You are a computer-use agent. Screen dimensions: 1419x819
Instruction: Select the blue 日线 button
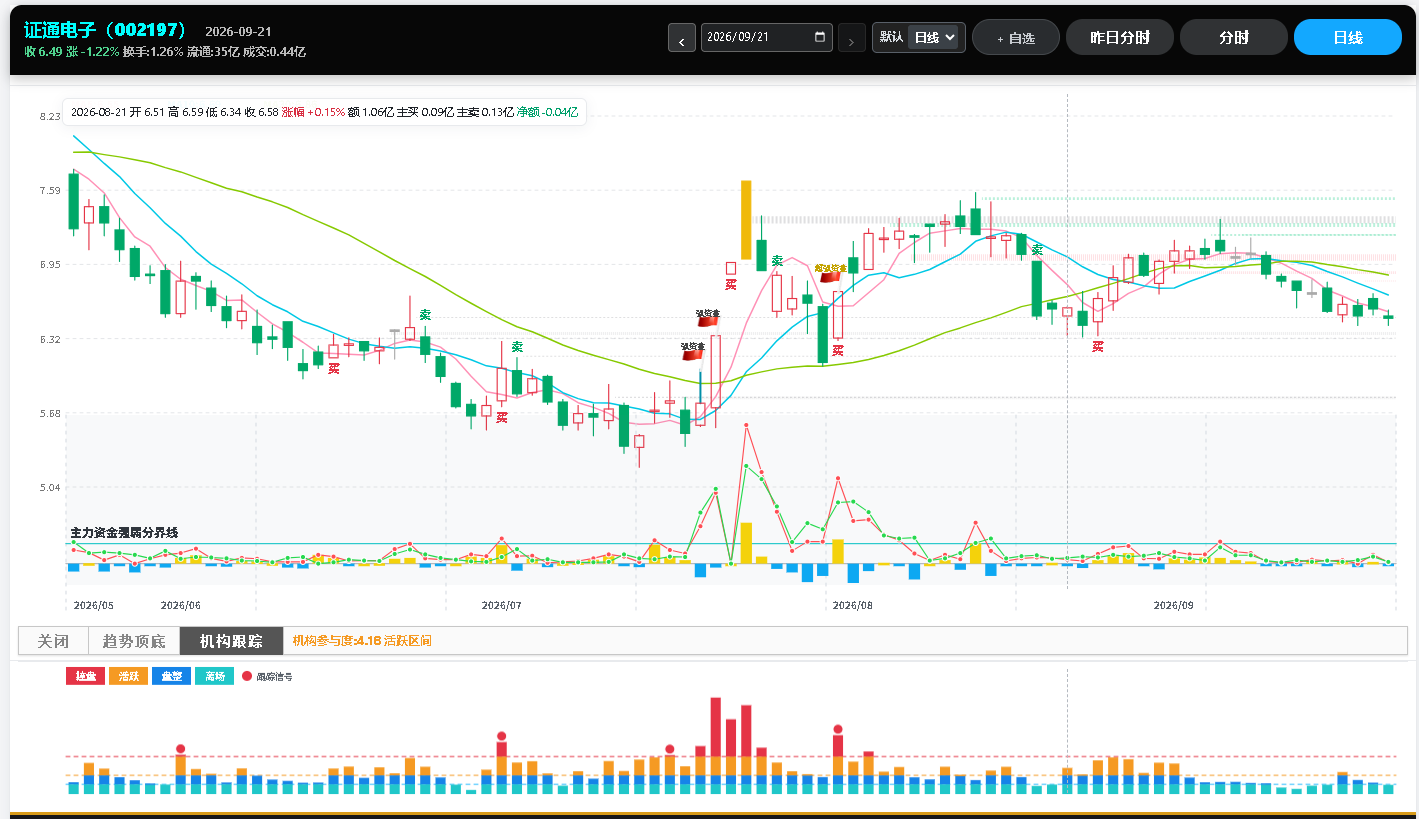coord(1348,38)
